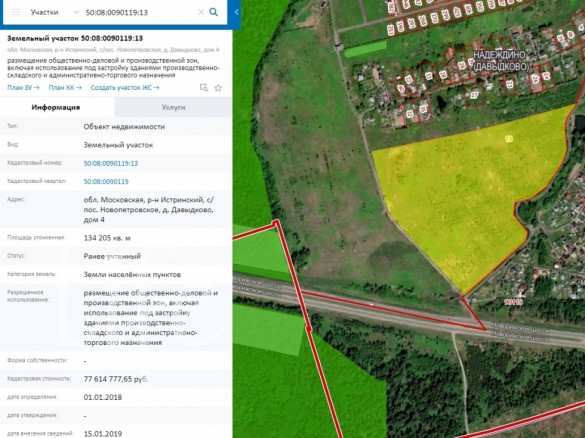
Task: Clear the search field with X icon
Action: coord(201,12)
